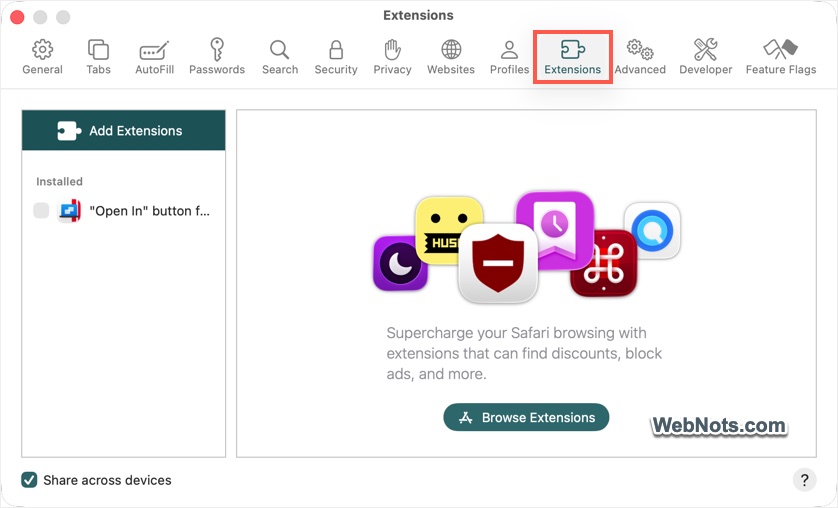
Task: Open the help question mark button
Action: point(804,480)
